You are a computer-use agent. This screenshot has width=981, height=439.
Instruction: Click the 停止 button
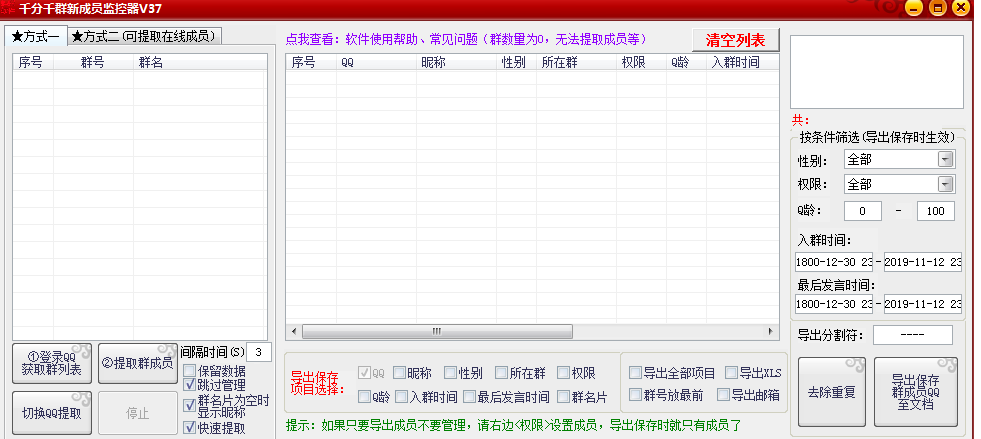coord(138,413)
